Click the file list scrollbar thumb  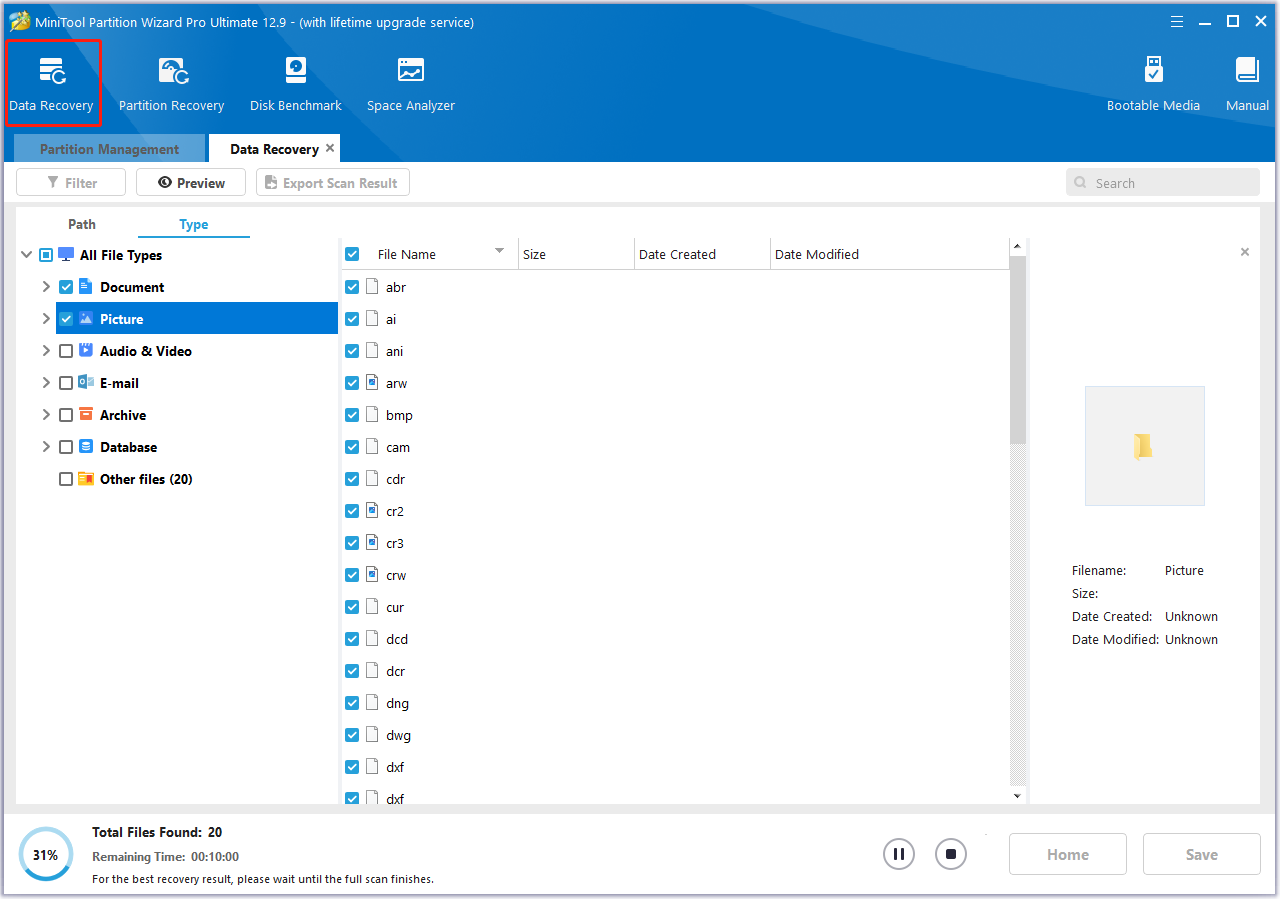point(1018,349)
